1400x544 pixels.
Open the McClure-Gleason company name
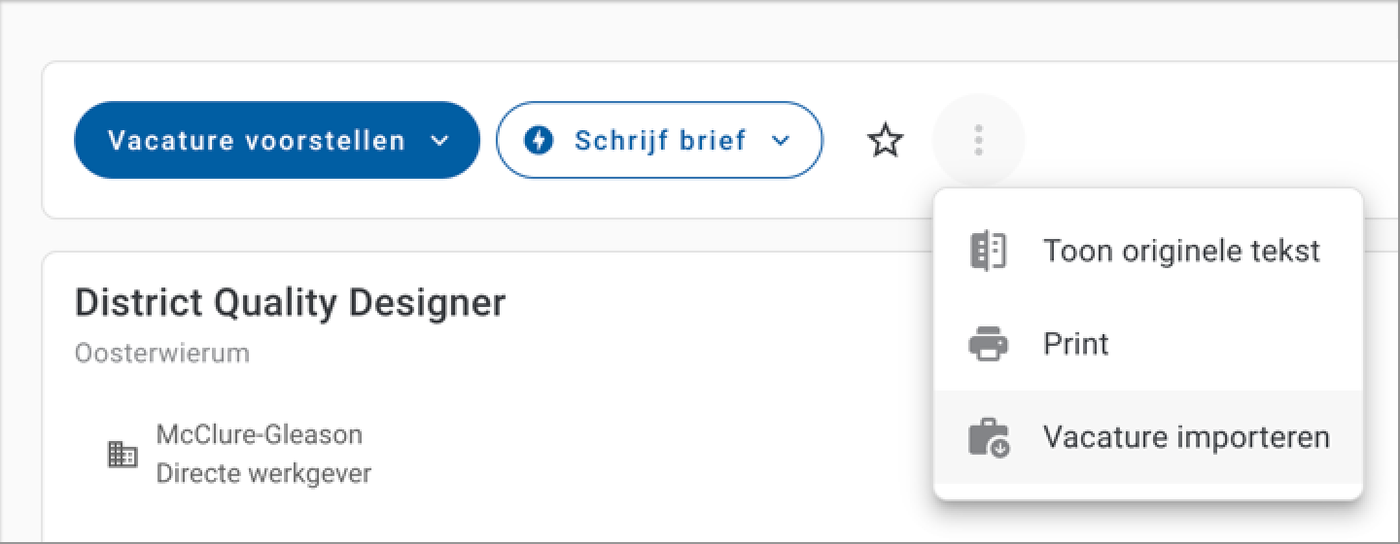tap(259, 434)
